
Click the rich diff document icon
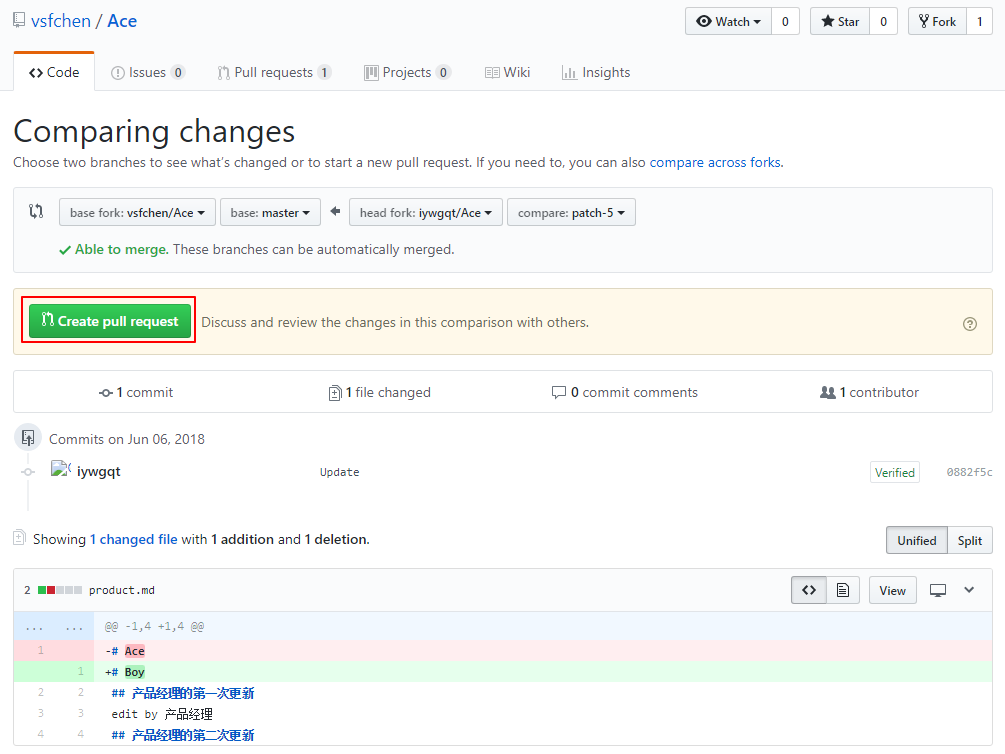click(x=843, y=590)
